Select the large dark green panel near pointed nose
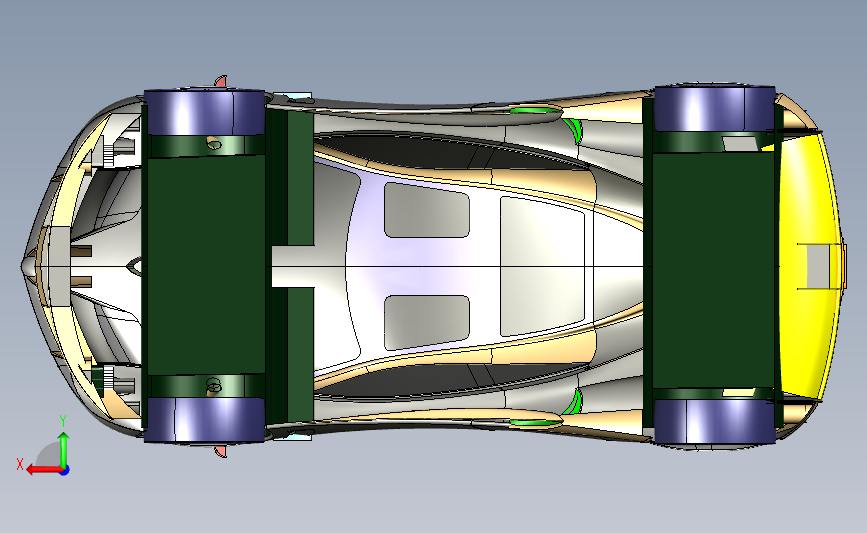This screenshot has width=867, height=533. (x=206, y=266)
